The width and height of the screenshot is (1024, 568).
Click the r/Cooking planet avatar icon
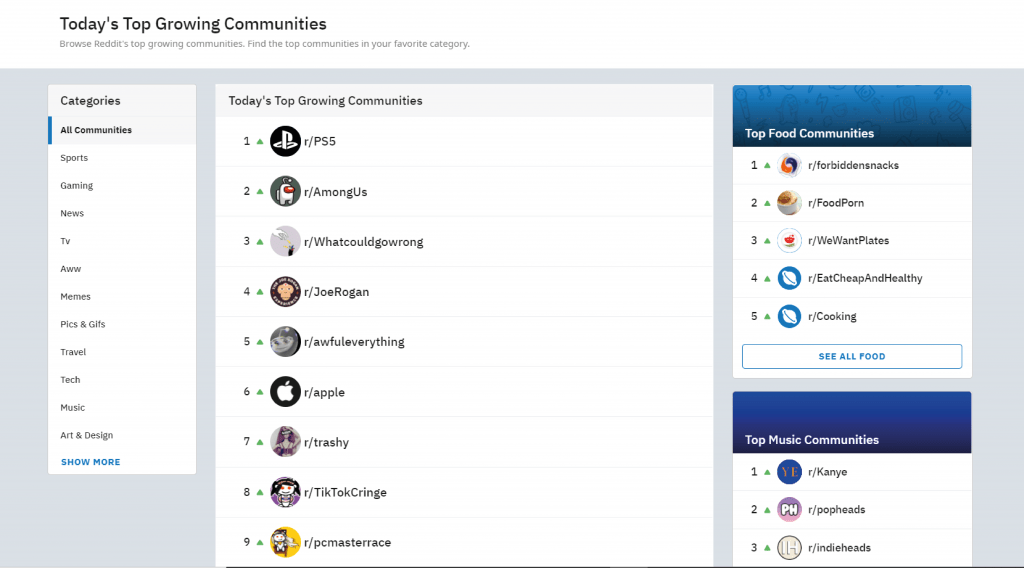(789, 316)
